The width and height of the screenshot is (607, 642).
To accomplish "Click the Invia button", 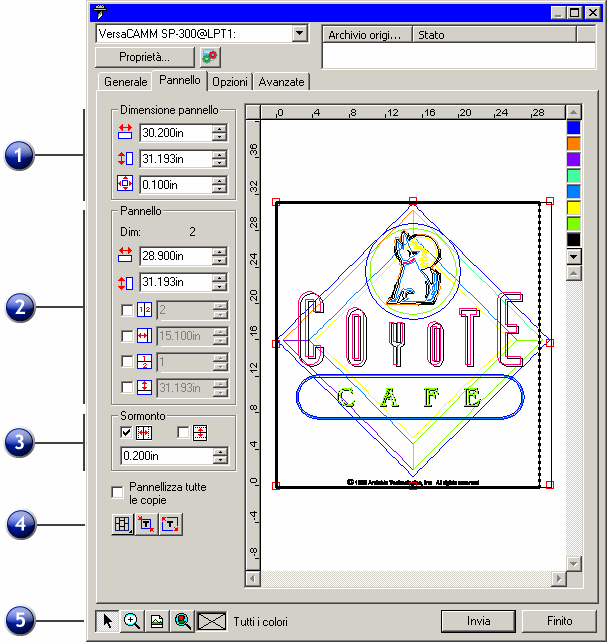I will 478,621.
